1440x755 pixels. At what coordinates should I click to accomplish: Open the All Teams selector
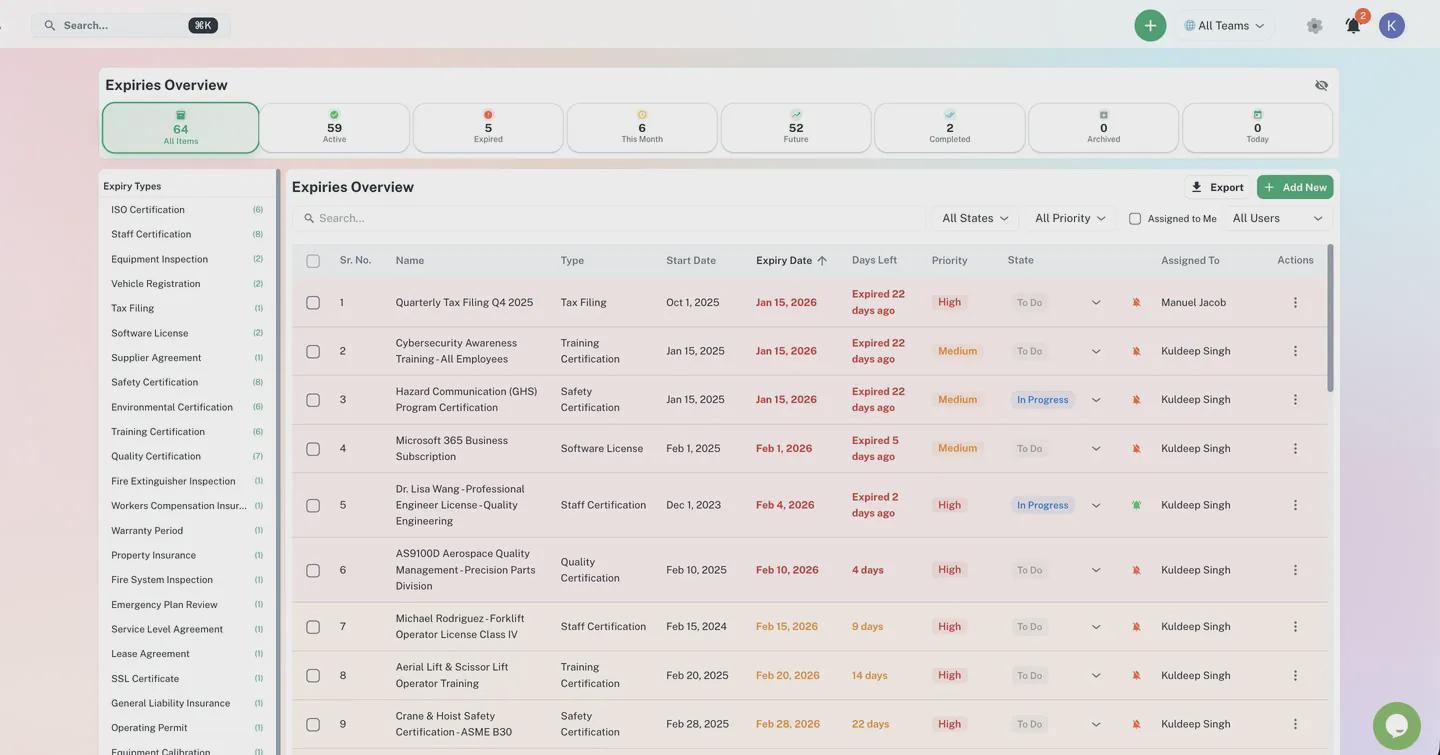click(x=1224, y=26)
